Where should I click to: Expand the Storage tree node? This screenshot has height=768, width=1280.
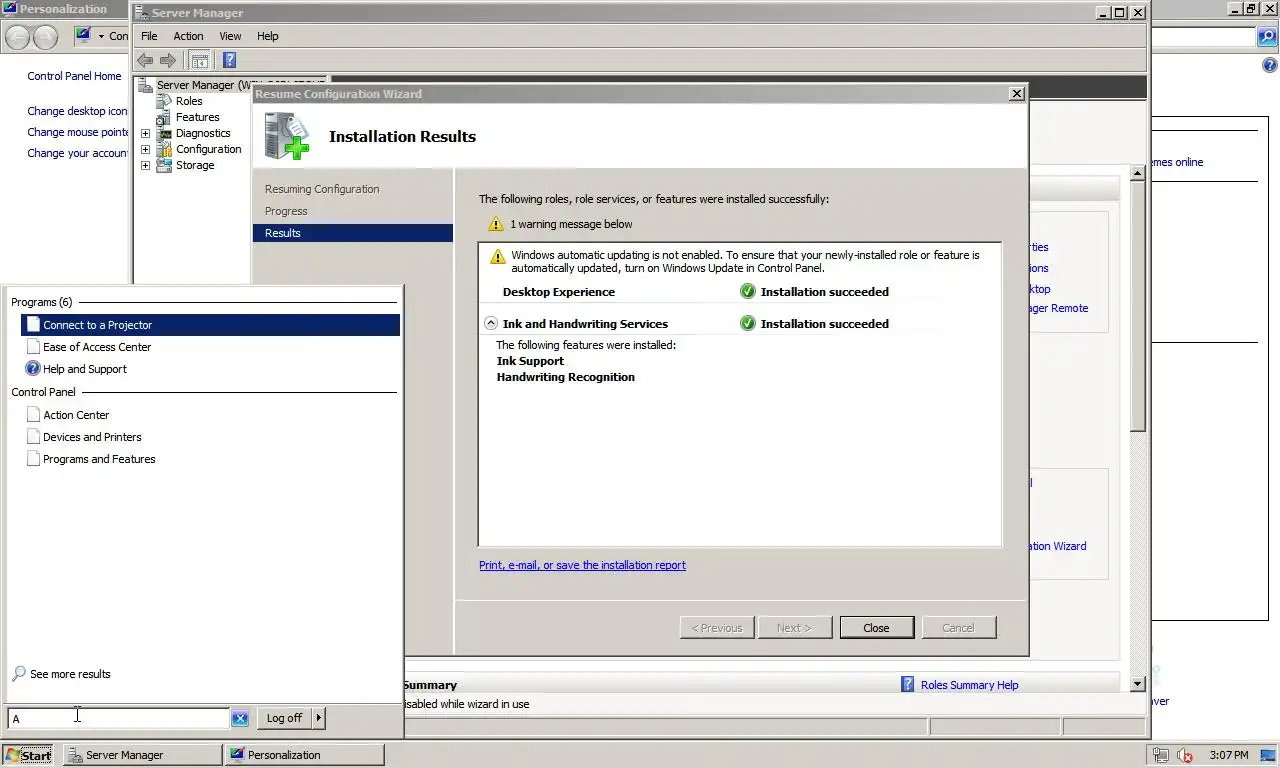pos(145,165)
